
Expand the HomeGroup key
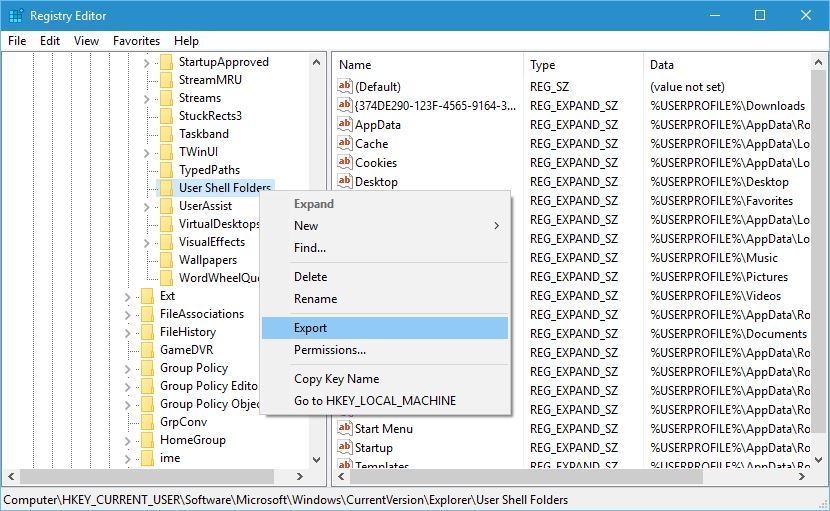[x=128, y=441]
